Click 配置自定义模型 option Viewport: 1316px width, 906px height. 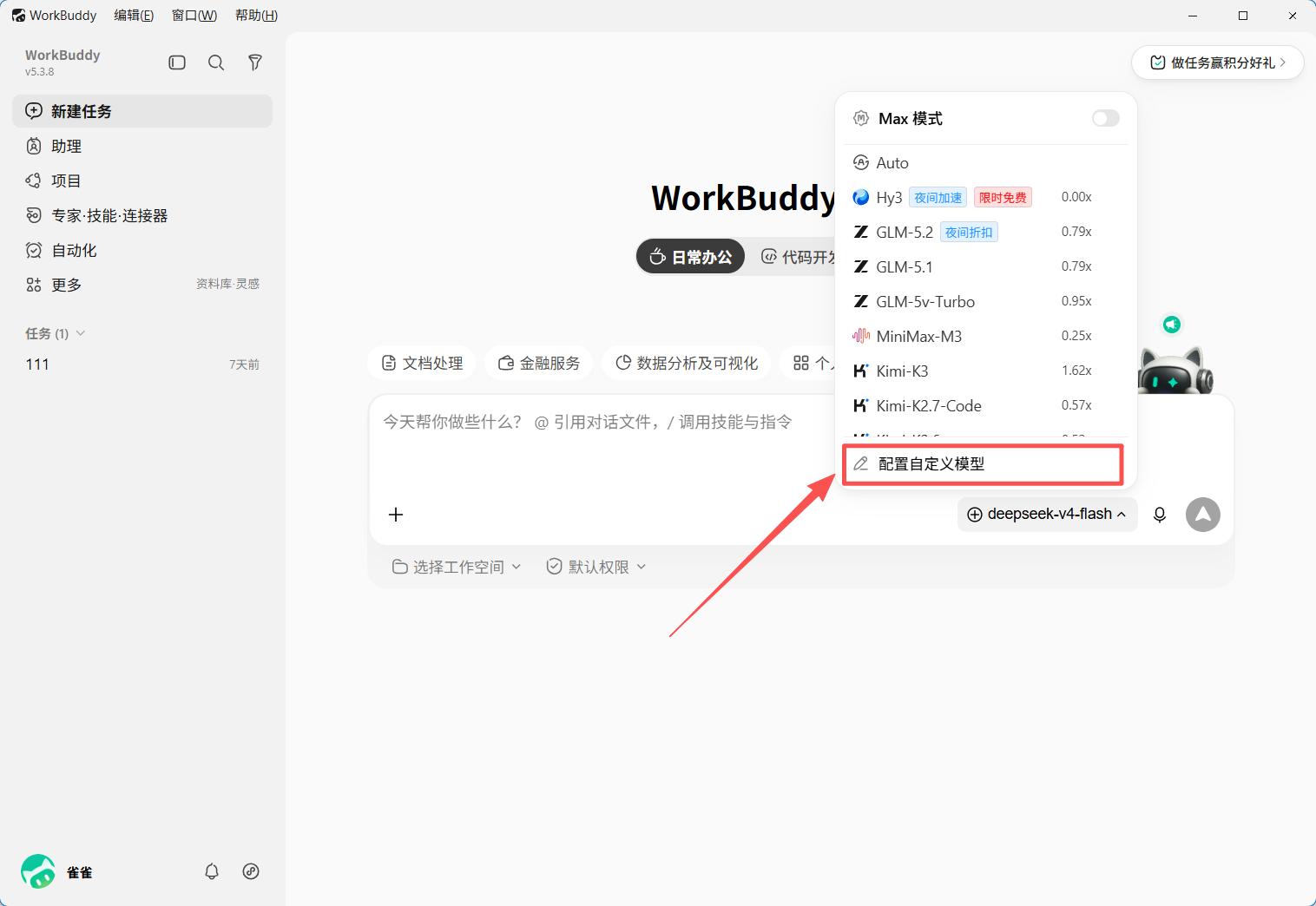click(x=984, y=464)
